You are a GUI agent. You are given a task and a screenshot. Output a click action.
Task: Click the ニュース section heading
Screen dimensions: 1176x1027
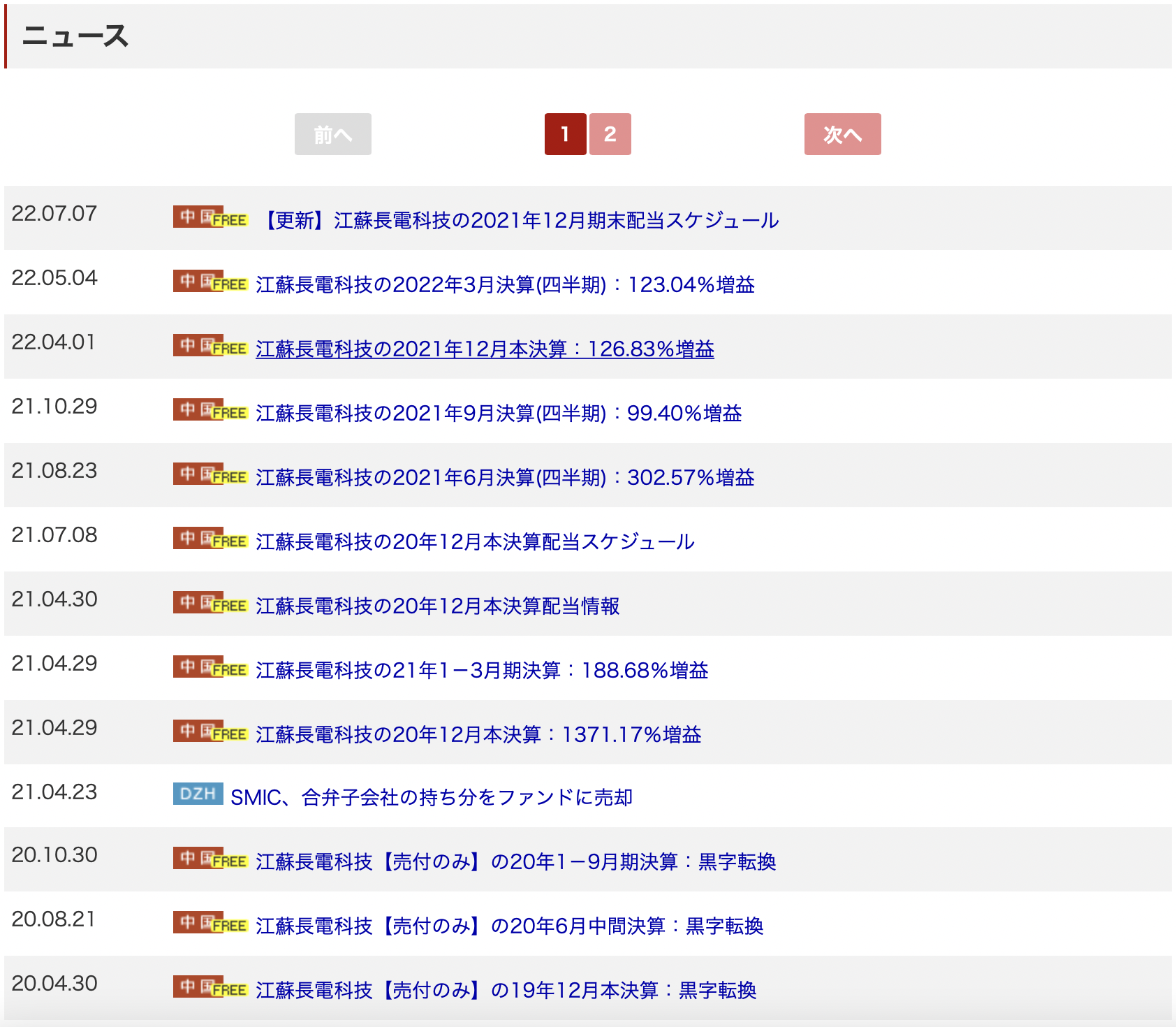pyautogui.click(x=75, y=36)
